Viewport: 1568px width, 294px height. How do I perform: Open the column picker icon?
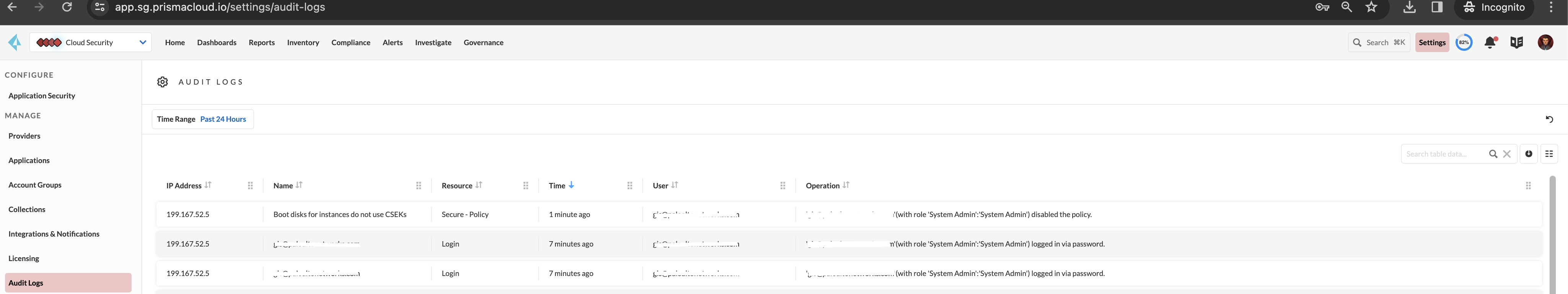tap(1549, 154)
